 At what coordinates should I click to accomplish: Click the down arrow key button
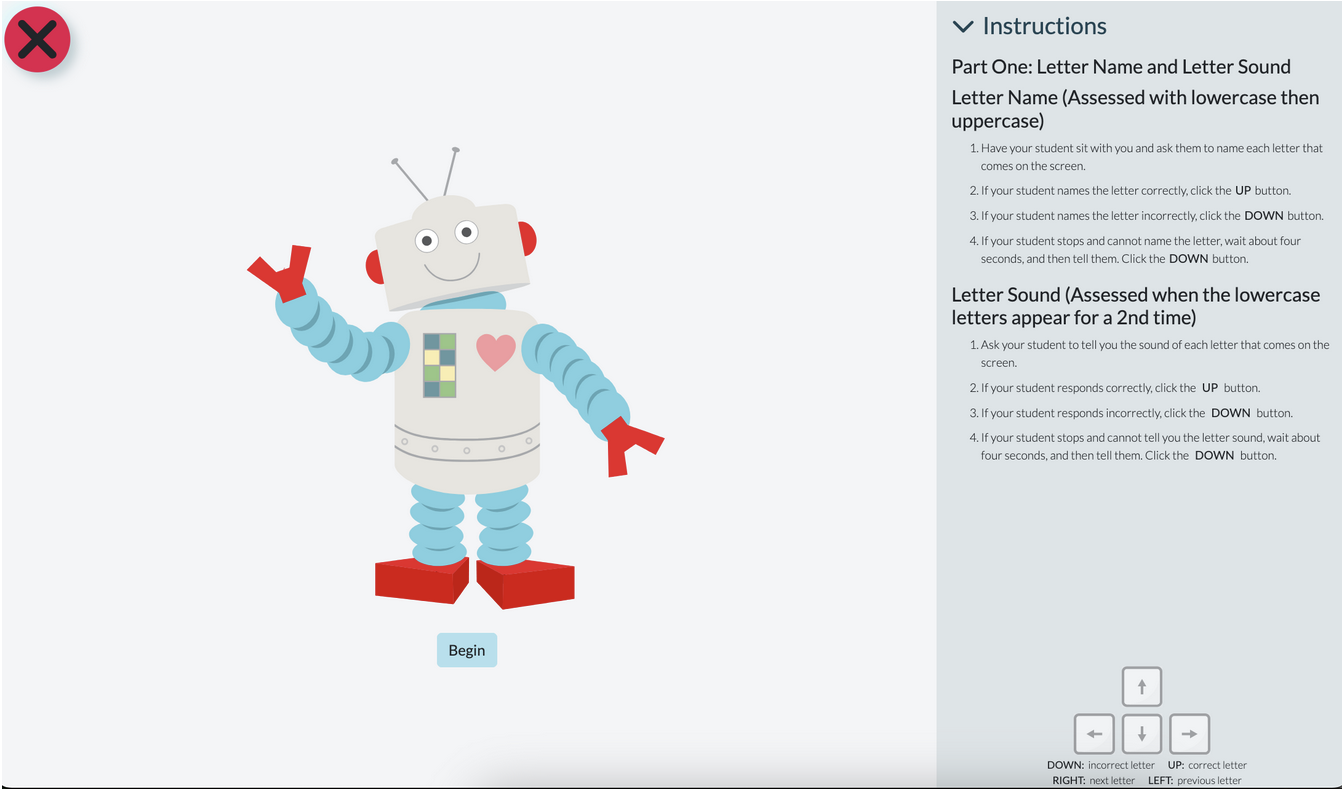pyautogui.click(x=1142, y=734)
